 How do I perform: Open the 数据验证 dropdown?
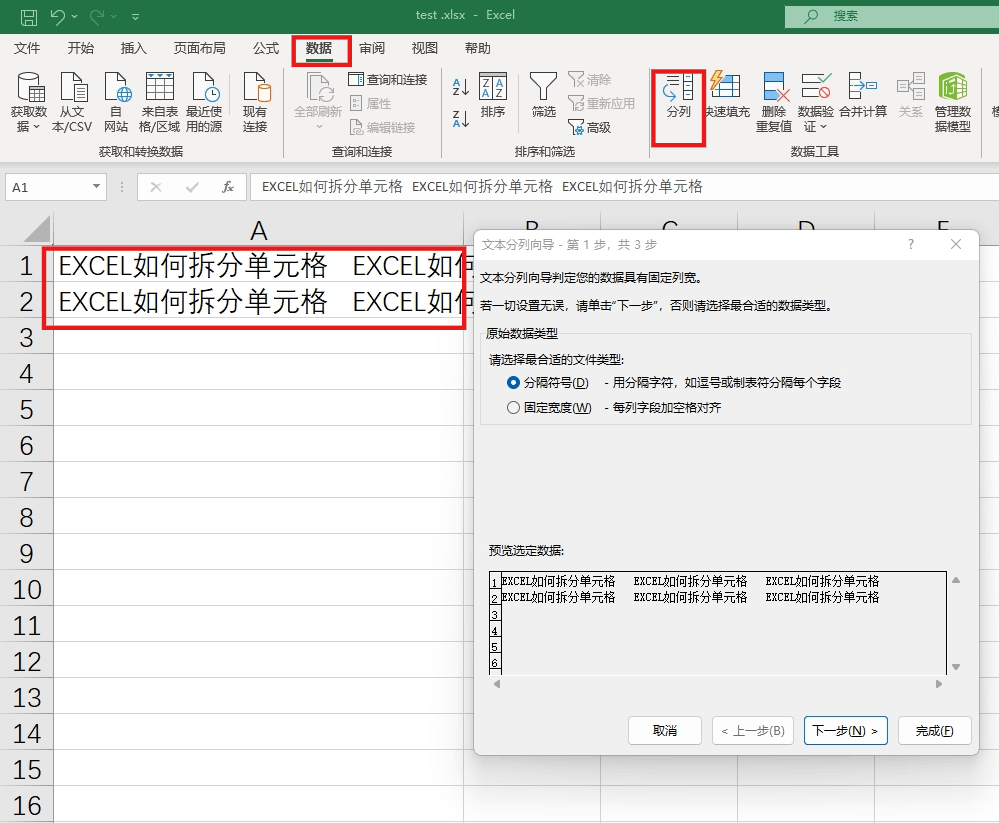[816, 102]
